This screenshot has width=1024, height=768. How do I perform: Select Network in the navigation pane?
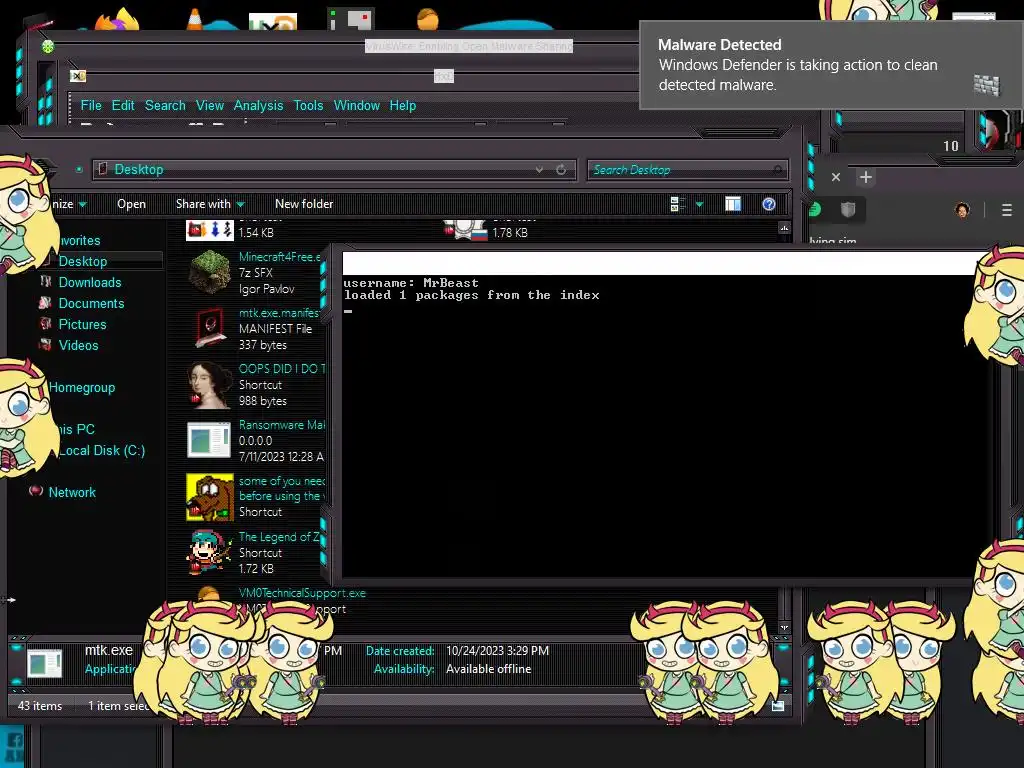tap(72, 492)
